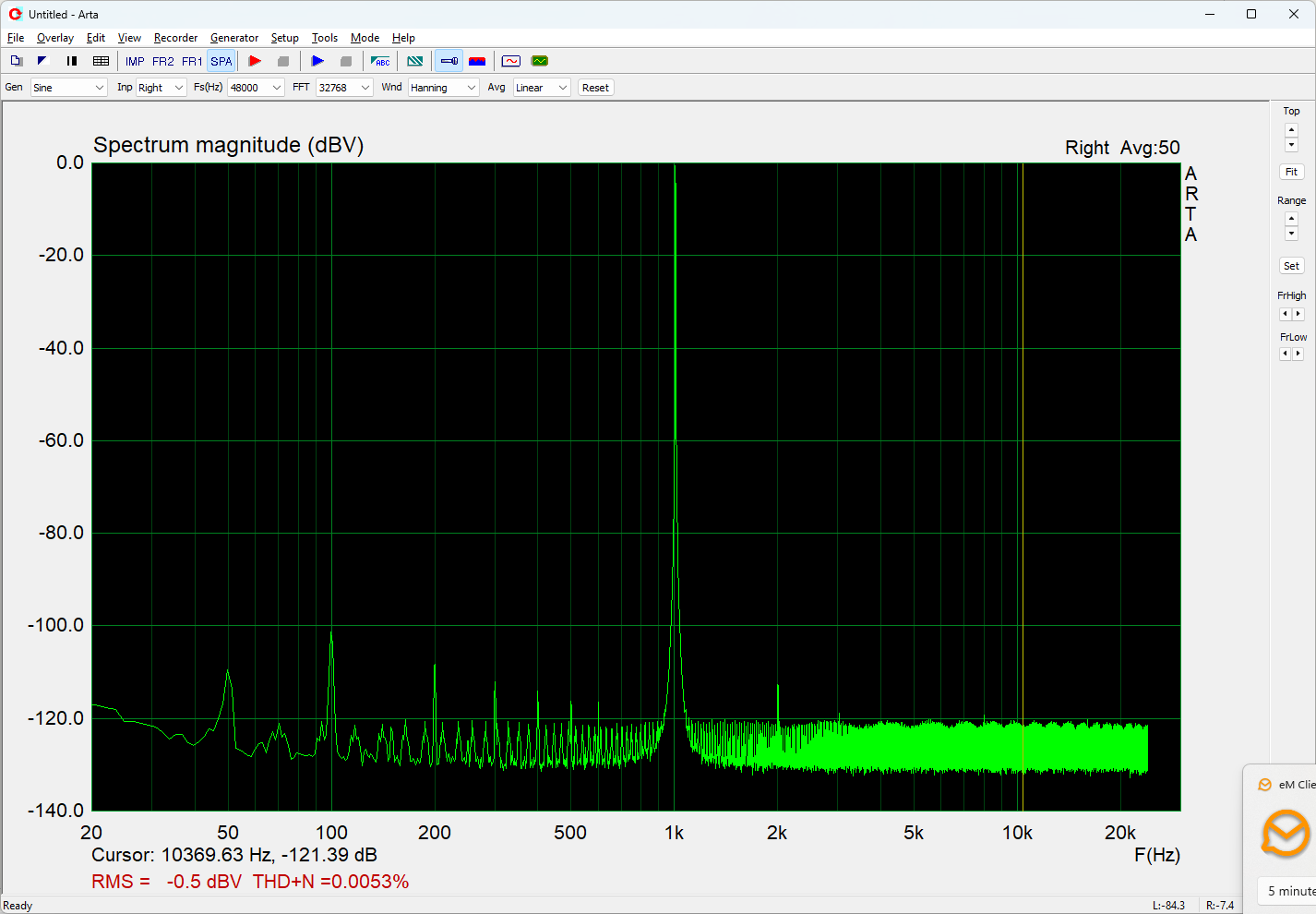Toggle the SPA spectrum analyzer mode
This screenshot has height=914, width=1316.
tap(221, 62)
